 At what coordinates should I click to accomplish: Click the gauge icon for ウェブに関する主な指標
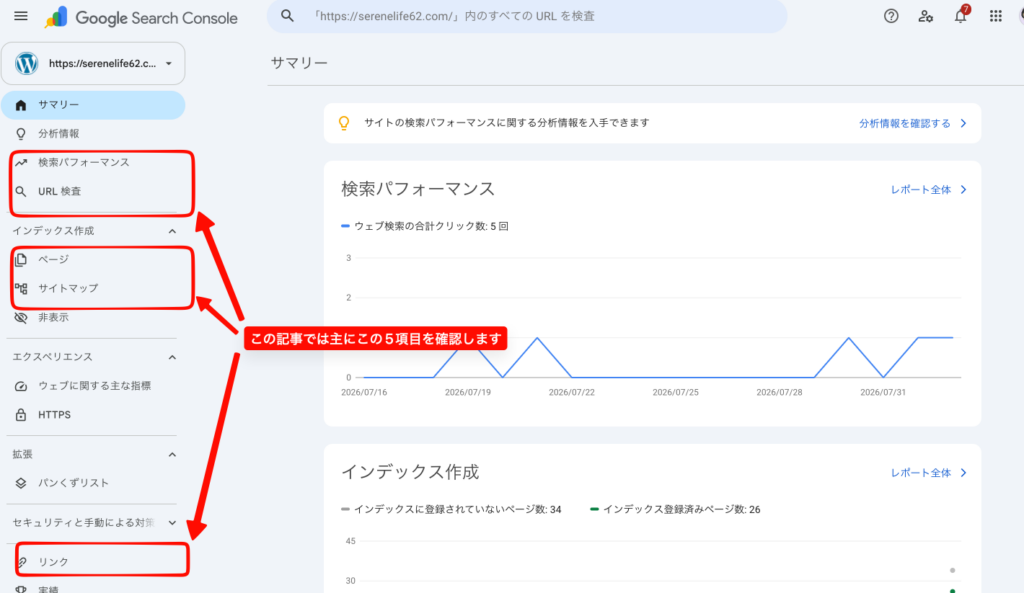click(x=21, y=386)
